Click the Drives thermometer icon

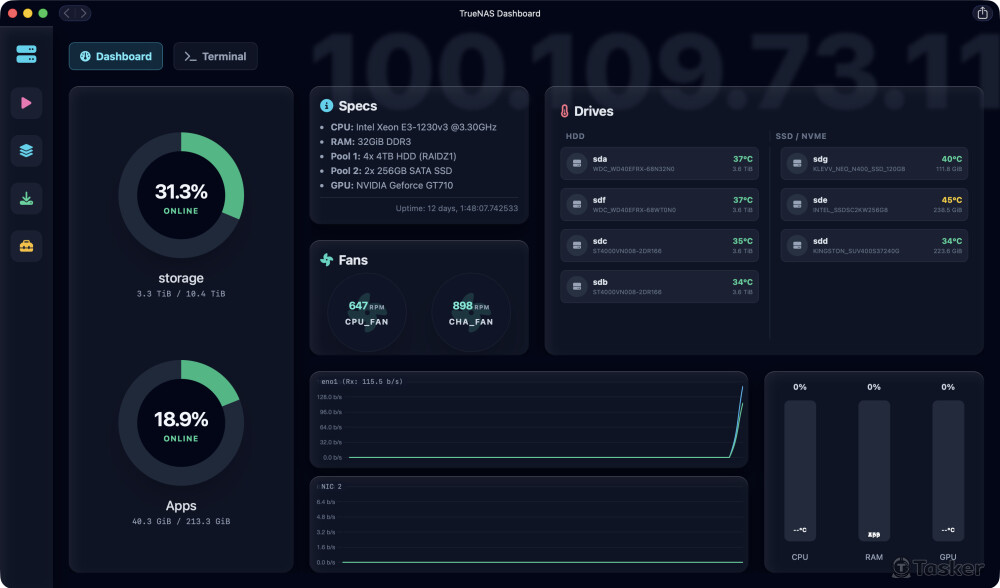click(x=565, y=111)
